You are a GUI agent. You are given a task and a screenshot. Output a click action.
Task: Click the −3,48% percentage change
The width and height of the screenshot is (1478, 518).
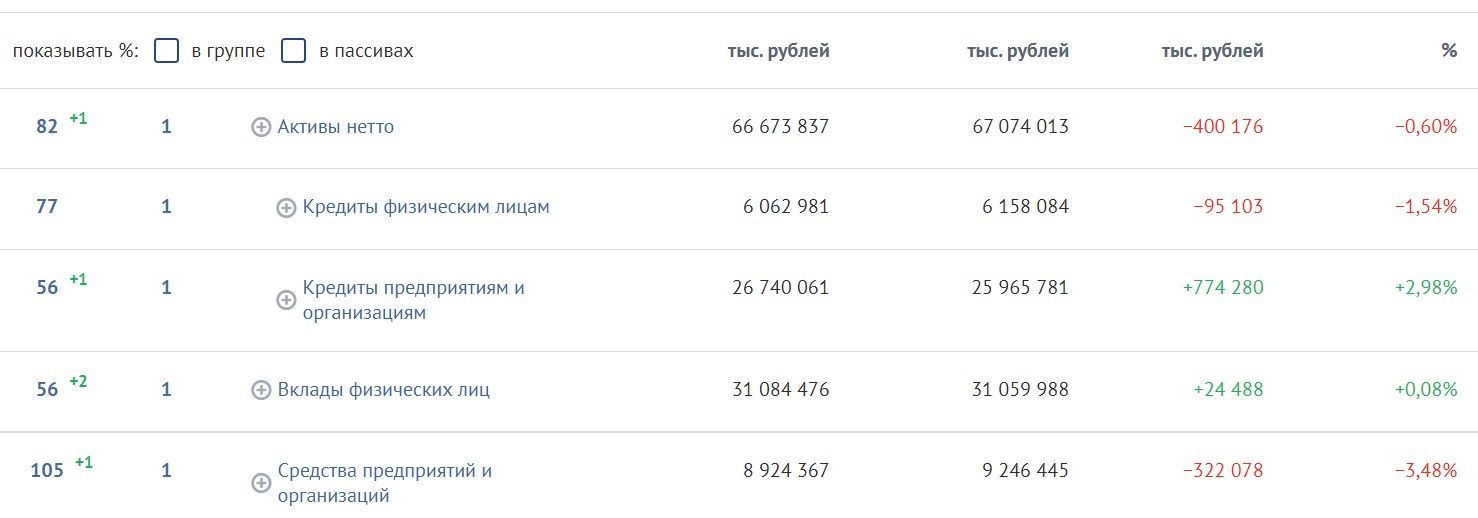tap(1426, 471)
